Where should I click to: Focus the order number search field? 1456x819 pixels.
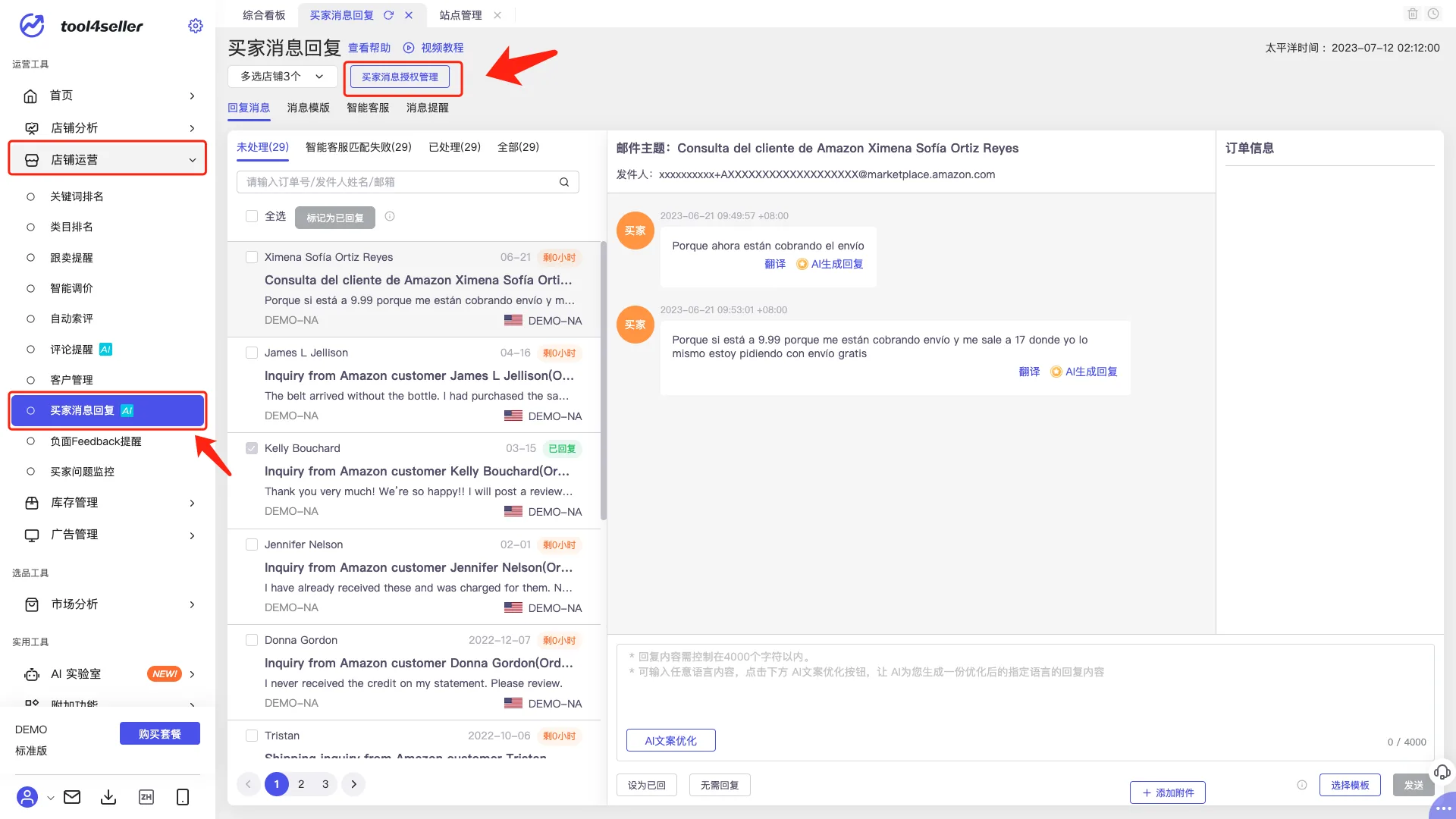[x=408, y=182]
